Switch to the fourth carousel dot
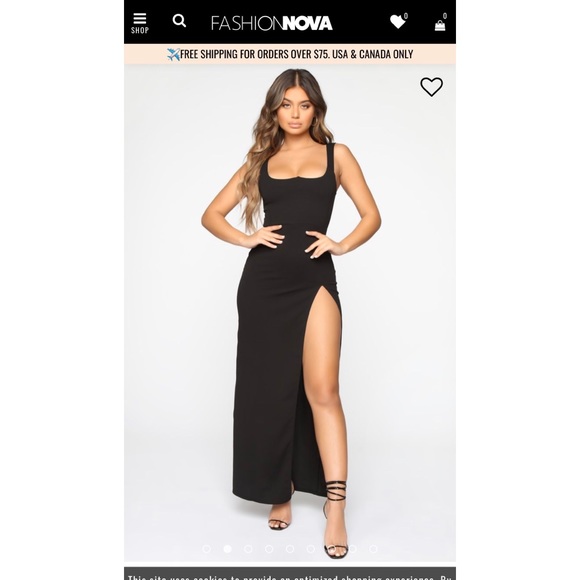580x580 pixels. (269, 549)
